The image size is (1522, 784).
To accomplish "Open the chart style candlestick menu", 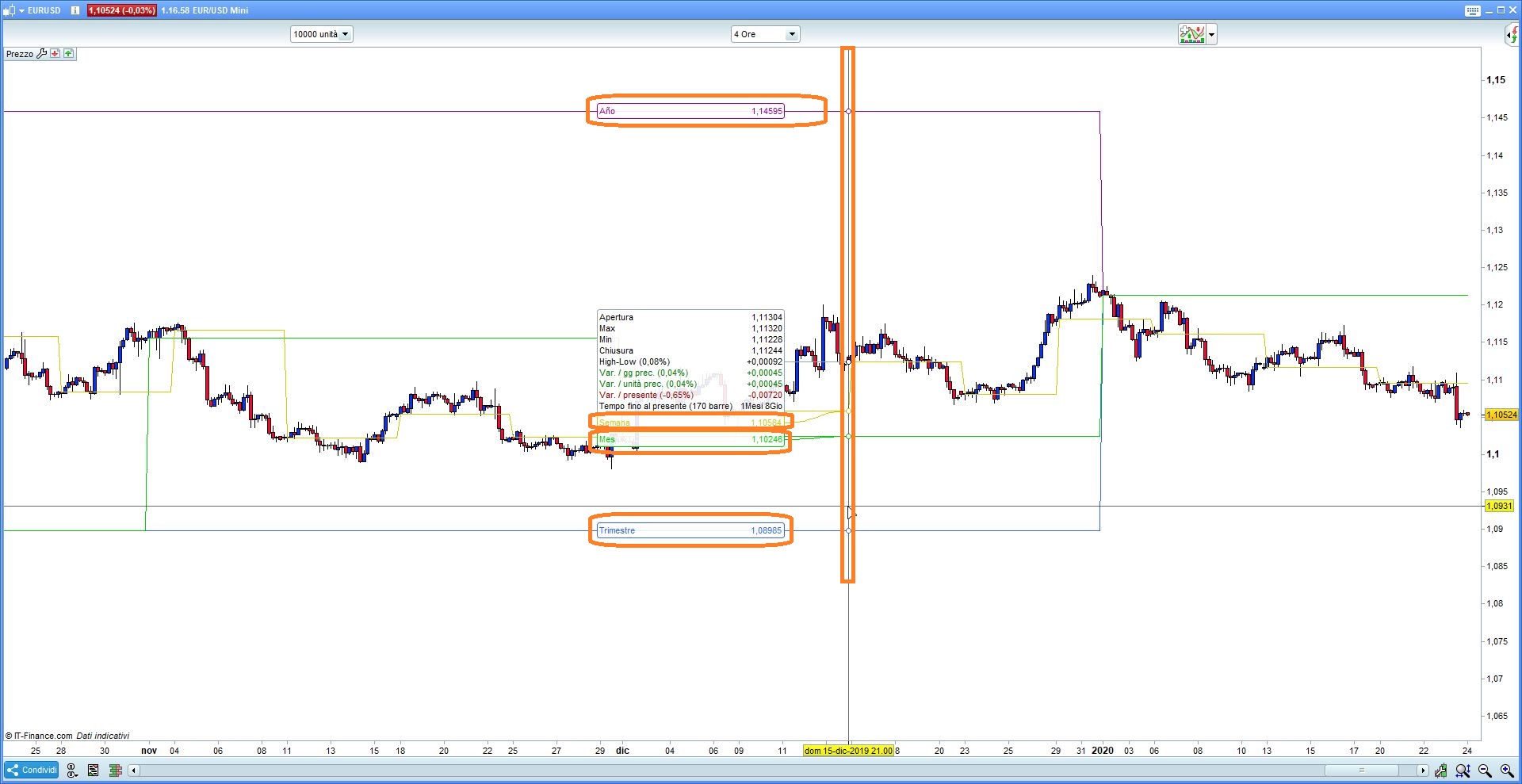I will pos(12,10).
